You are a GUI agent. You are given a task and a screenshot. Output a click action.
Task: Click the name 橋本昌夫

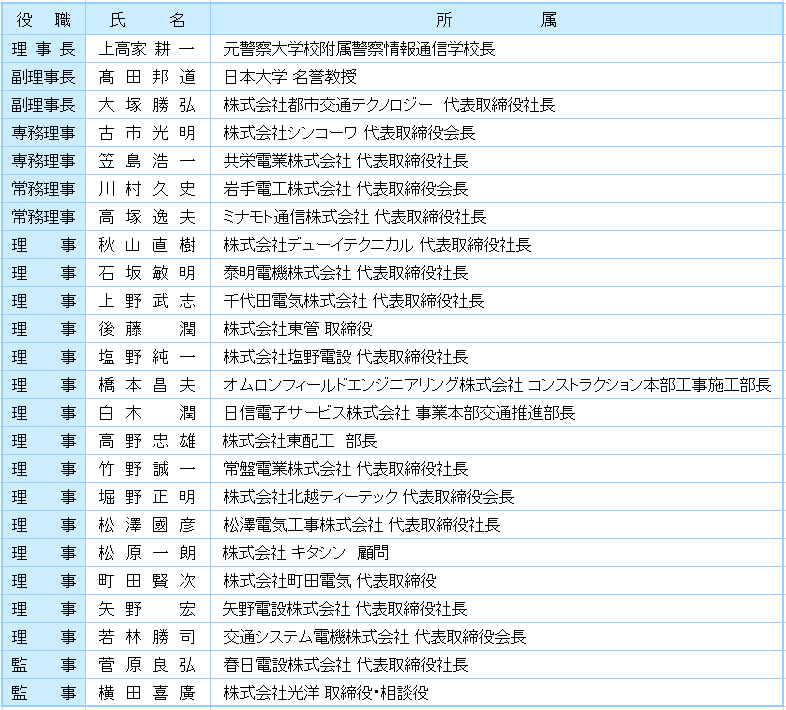[x=148, y=386]
